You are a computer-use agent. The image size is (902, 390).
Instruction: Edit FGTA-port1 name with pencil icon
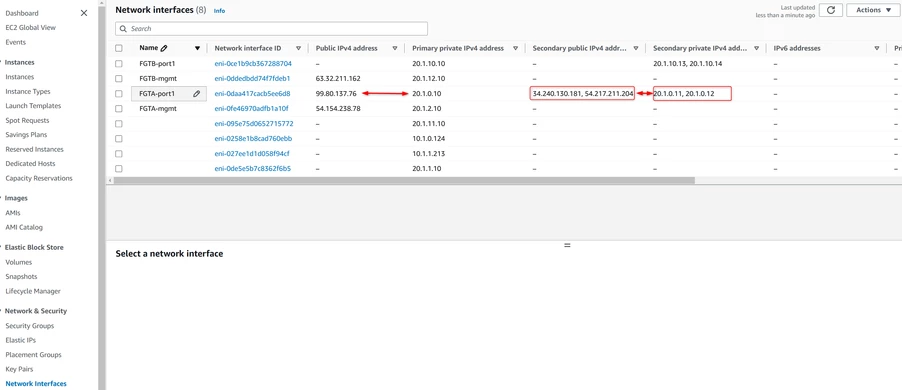tap(197, 93)
